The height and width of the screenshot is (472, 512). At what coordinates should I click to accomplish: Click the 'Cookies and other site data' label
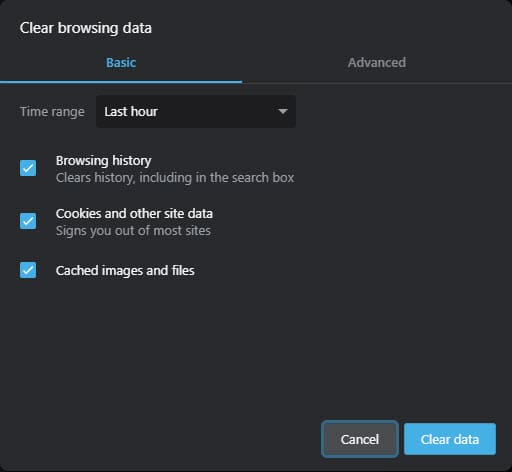[134, 214]
